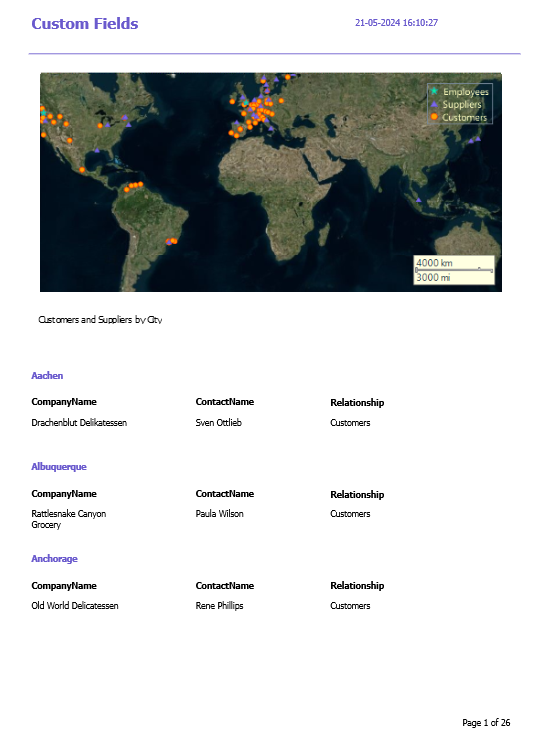The image size is (541, 746).
Task: Click the Page 1 of 26 footer
Action: point(486,723)
